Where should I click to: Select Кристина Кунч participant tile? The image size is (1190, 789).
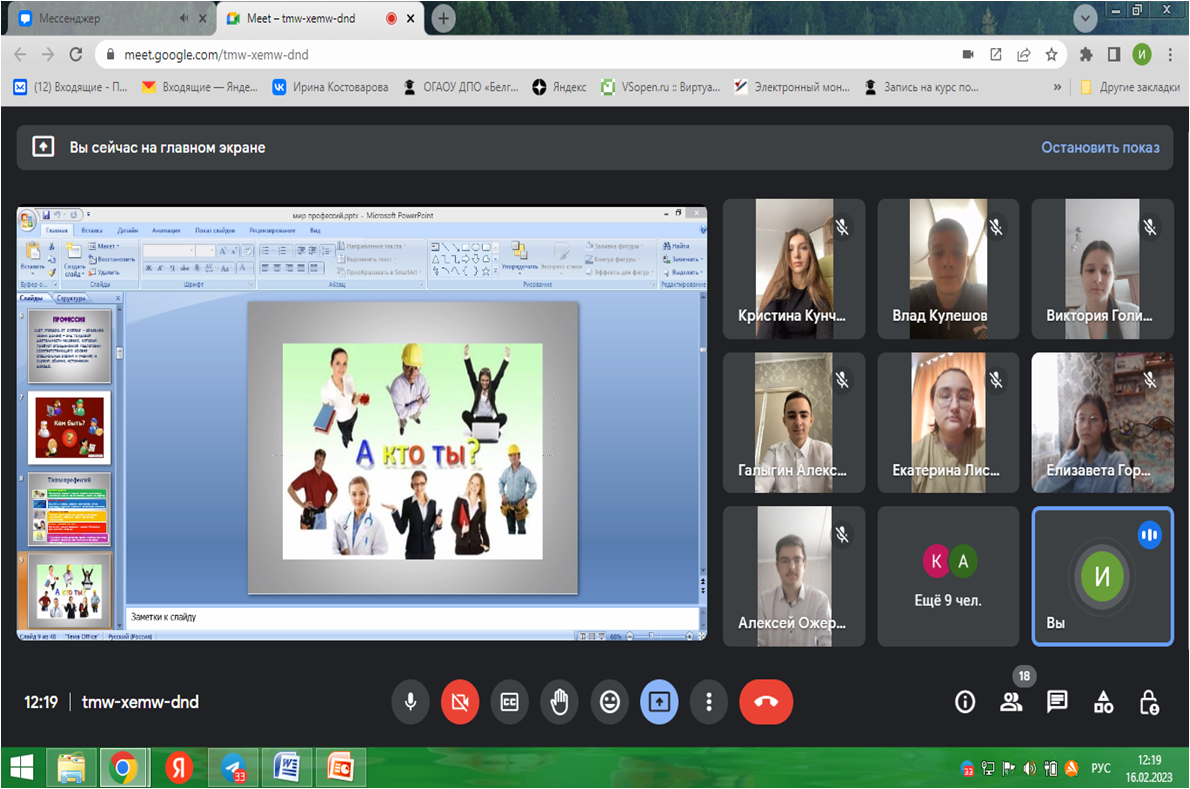(x=794, y=269)
